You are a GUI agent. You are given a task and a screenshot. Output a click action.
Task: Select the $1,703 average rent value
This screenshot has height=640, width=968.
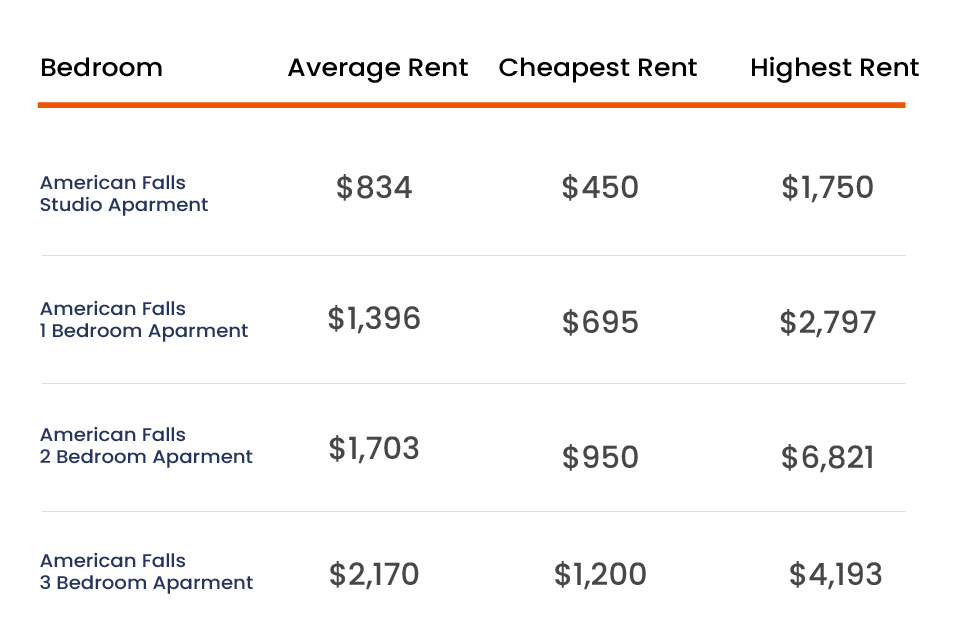tap(374, 449)
